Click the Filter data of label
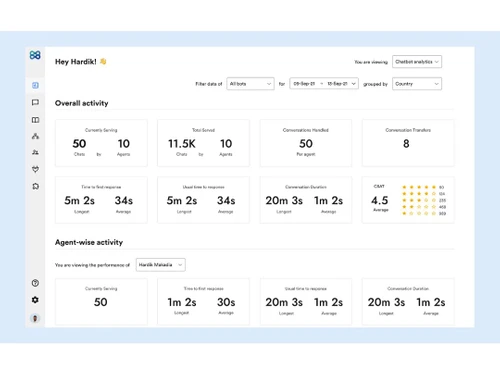500x375 pixels. coord(209,84)
